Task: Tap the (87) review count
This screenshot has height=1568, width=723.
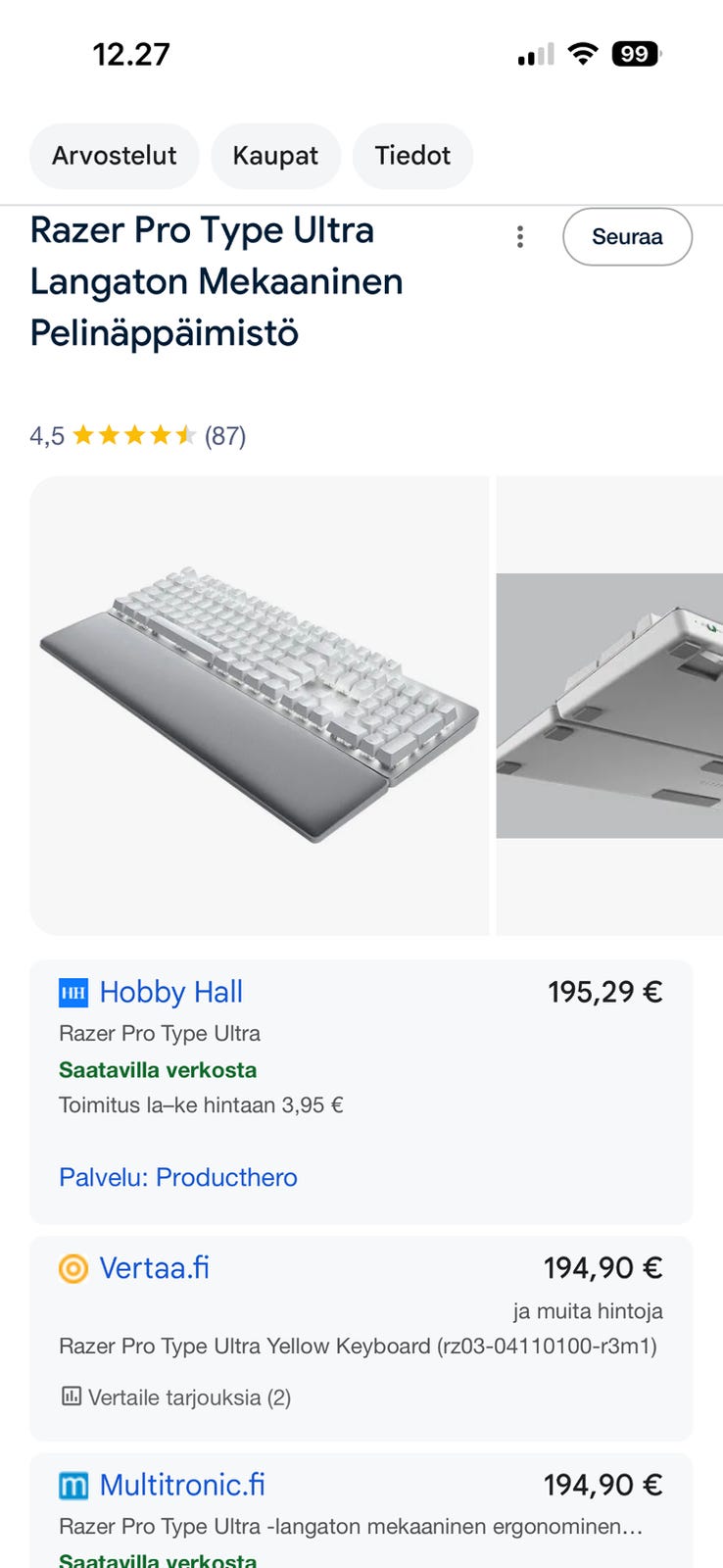Action: coord(225,436)
